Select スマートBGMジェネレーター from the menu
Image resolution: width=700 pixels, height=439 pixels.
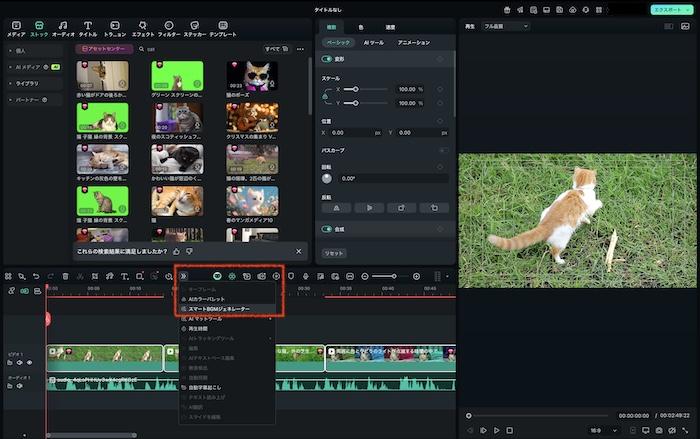pos(219,309)
